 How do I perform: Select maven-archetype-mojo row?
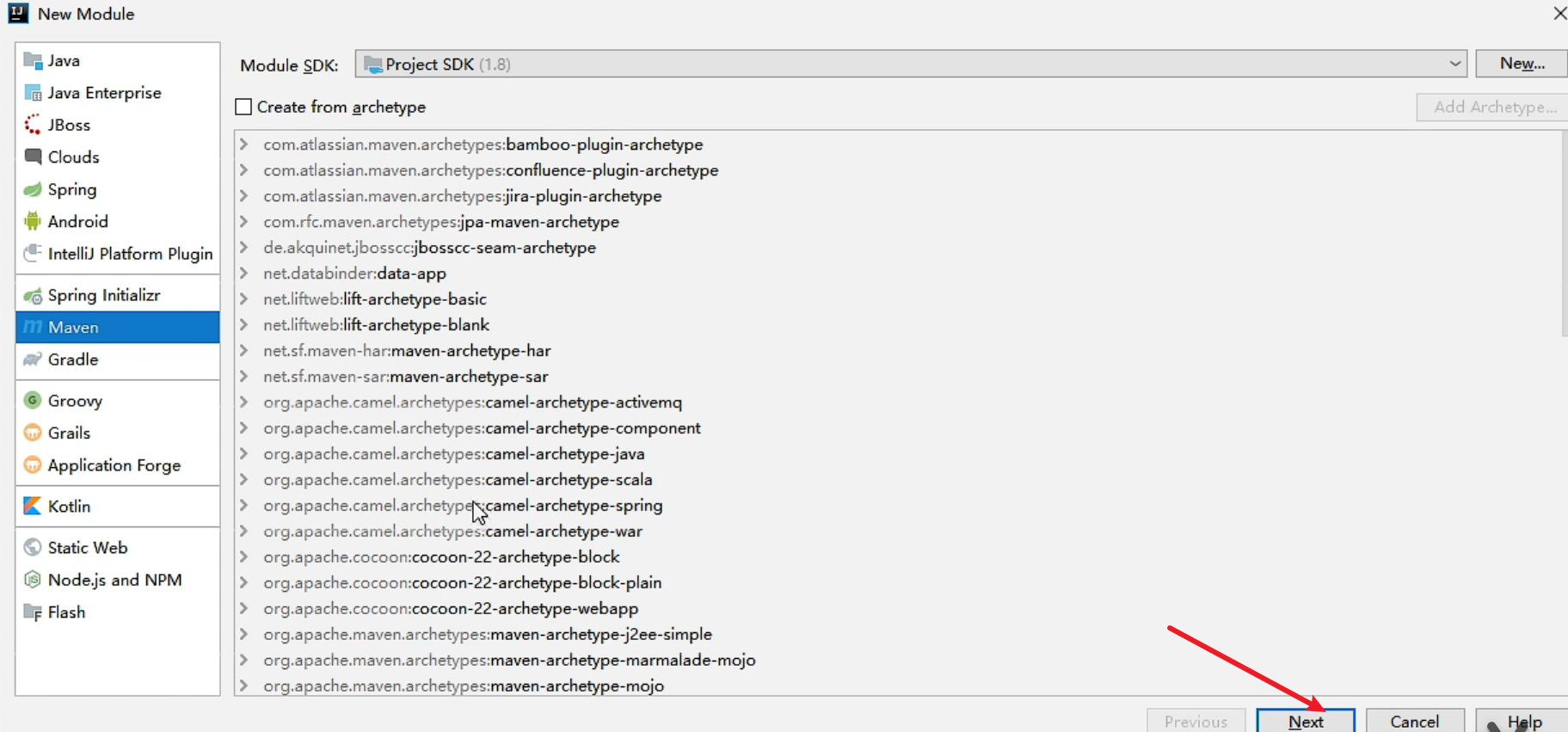898,685
